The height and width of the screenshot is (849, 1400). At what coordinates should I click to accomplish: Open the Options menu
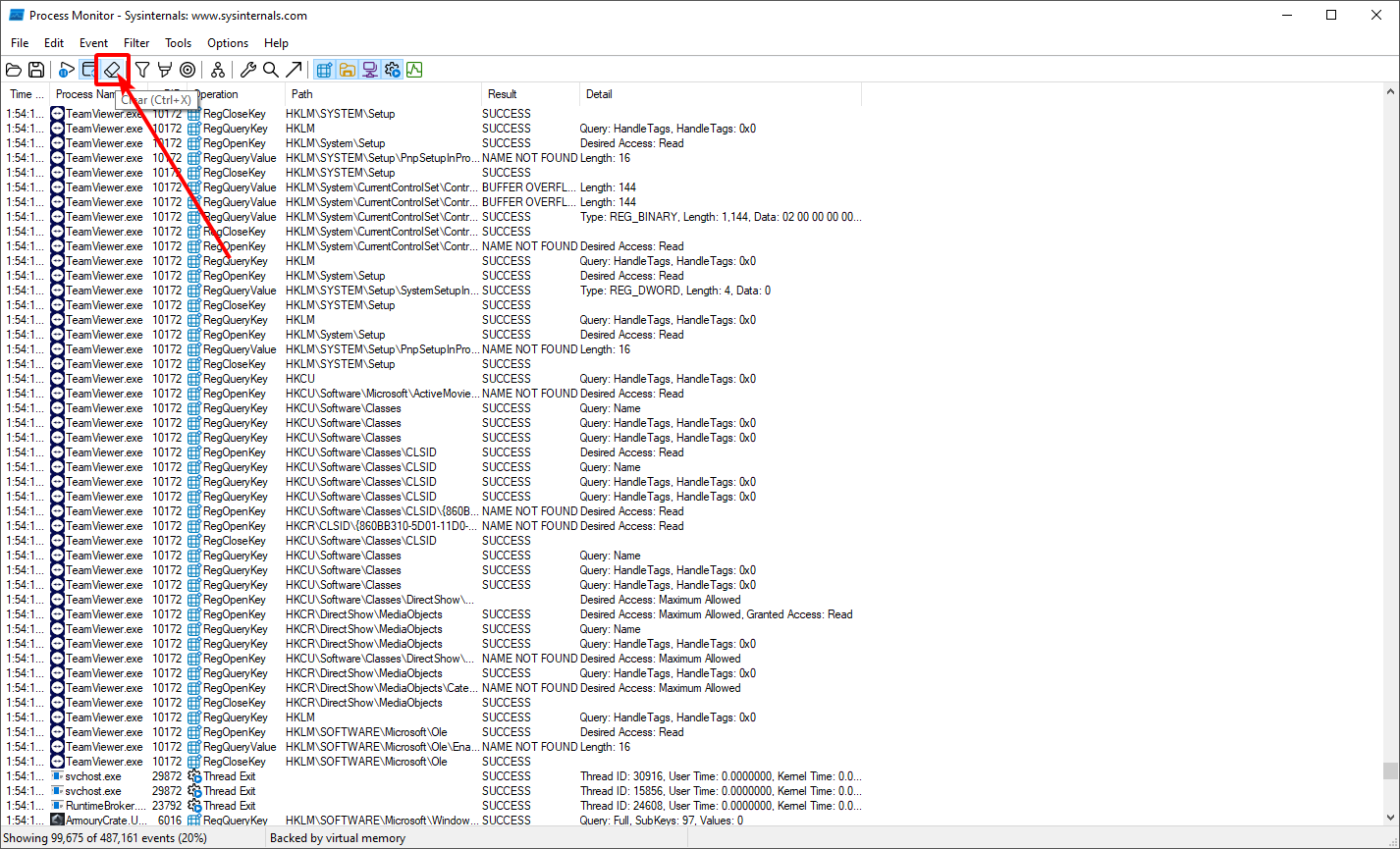pos(228,43)
